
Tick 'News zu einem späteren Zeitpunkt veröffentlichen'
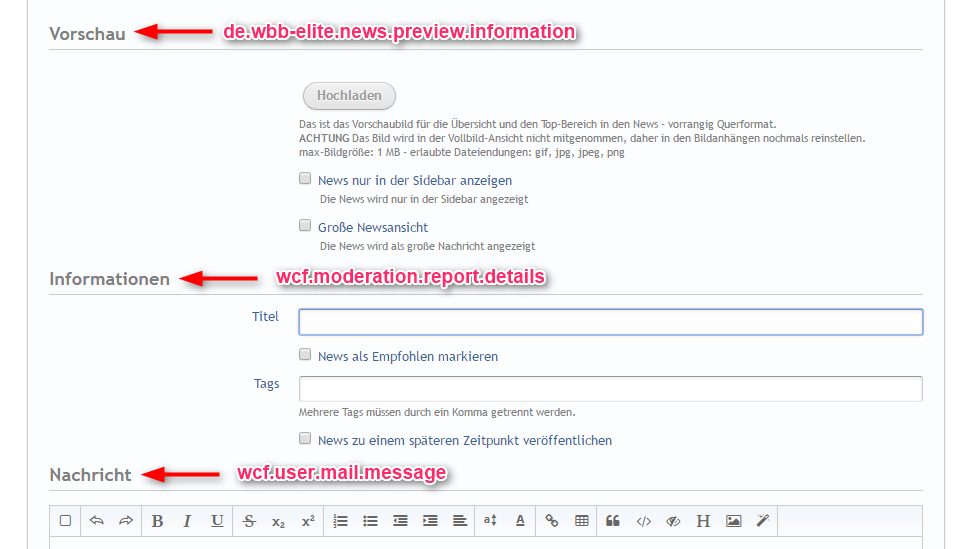click(305, 439)
